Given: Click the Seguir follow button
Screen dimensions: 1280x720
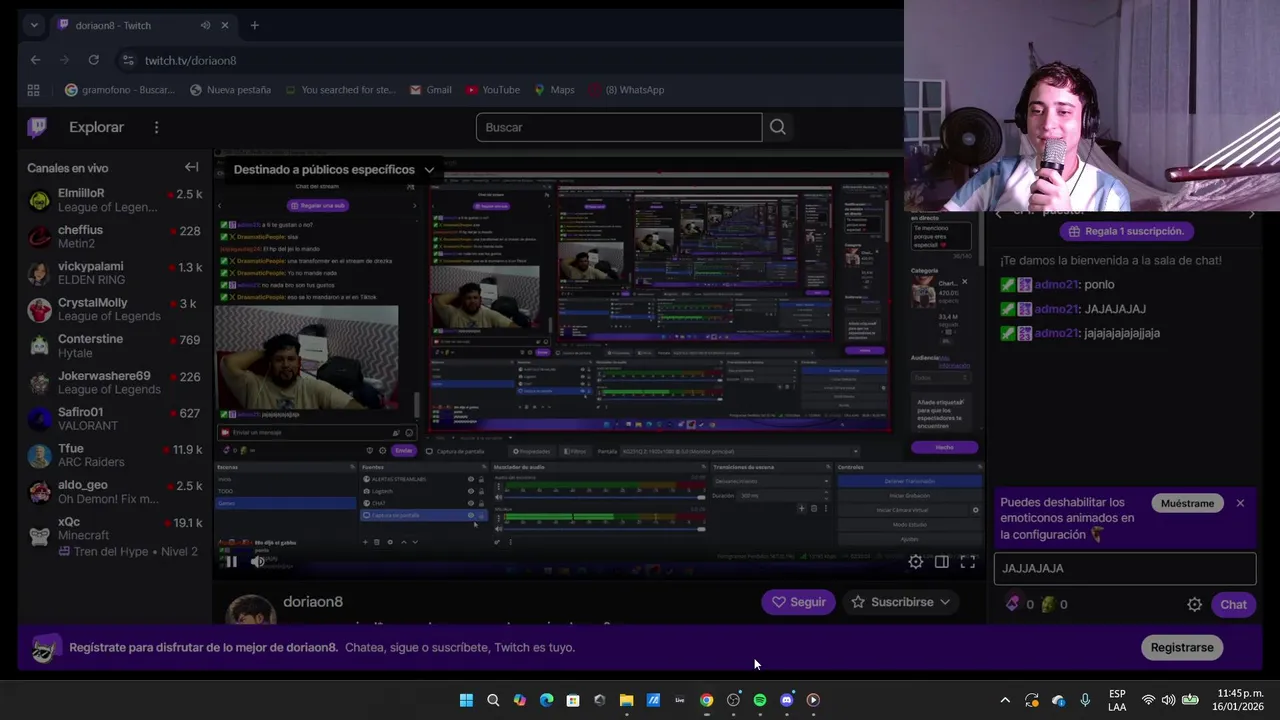Looking at the screenshot, I should click(798, 602).
